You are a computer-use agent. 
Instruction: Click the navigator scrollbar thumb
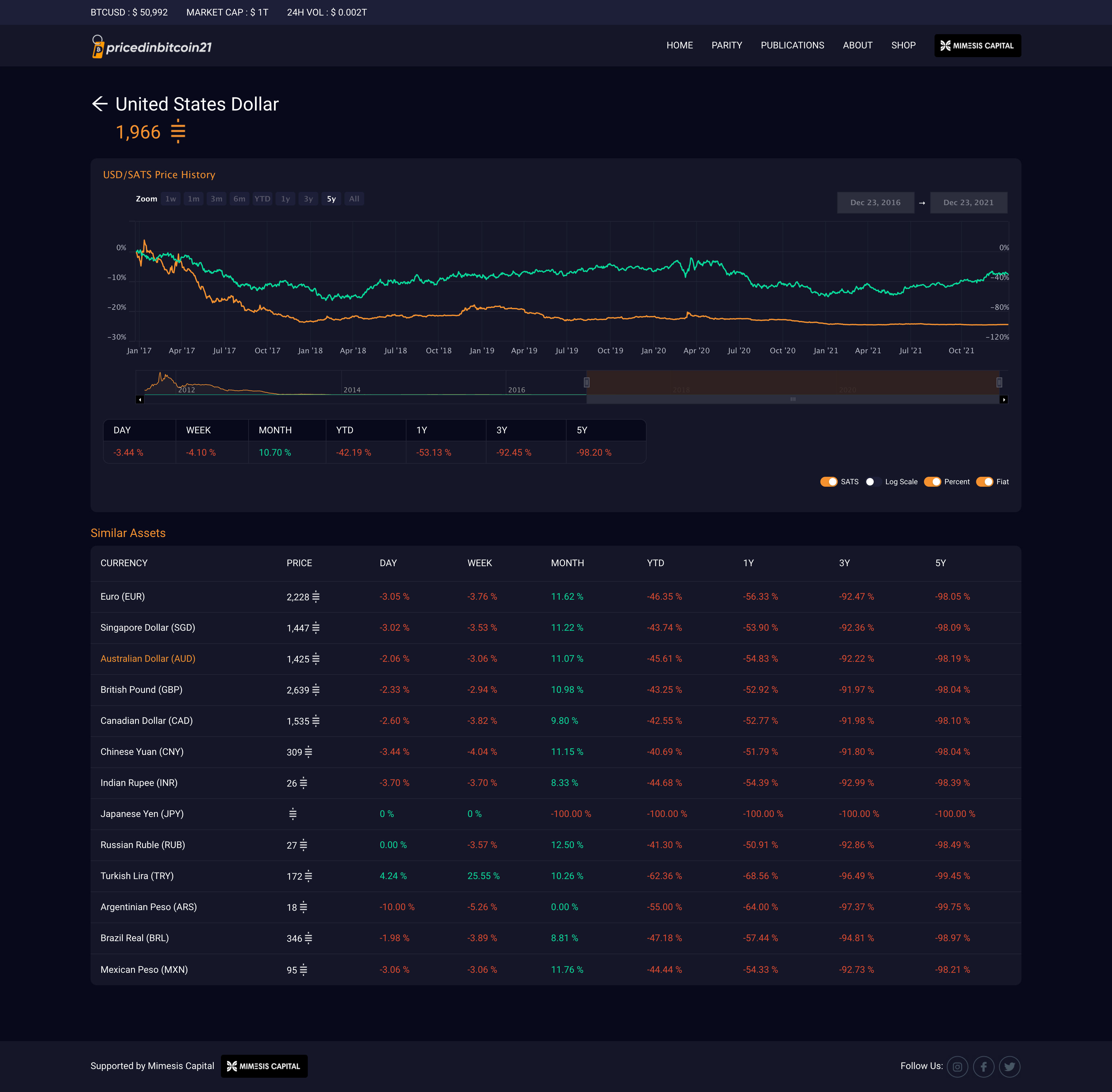[x=793, y=399]
